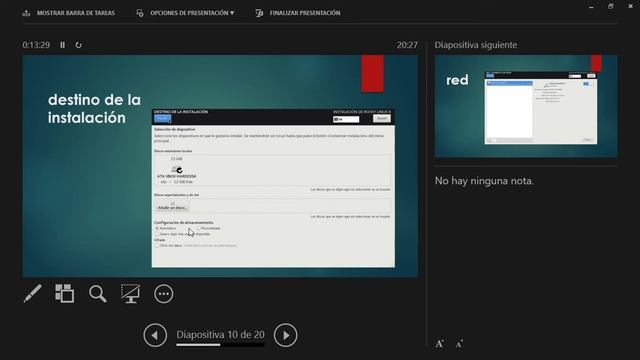Open the see all slides grid
This screenshot has height=360, width=640.
click(x=64, y=293)
